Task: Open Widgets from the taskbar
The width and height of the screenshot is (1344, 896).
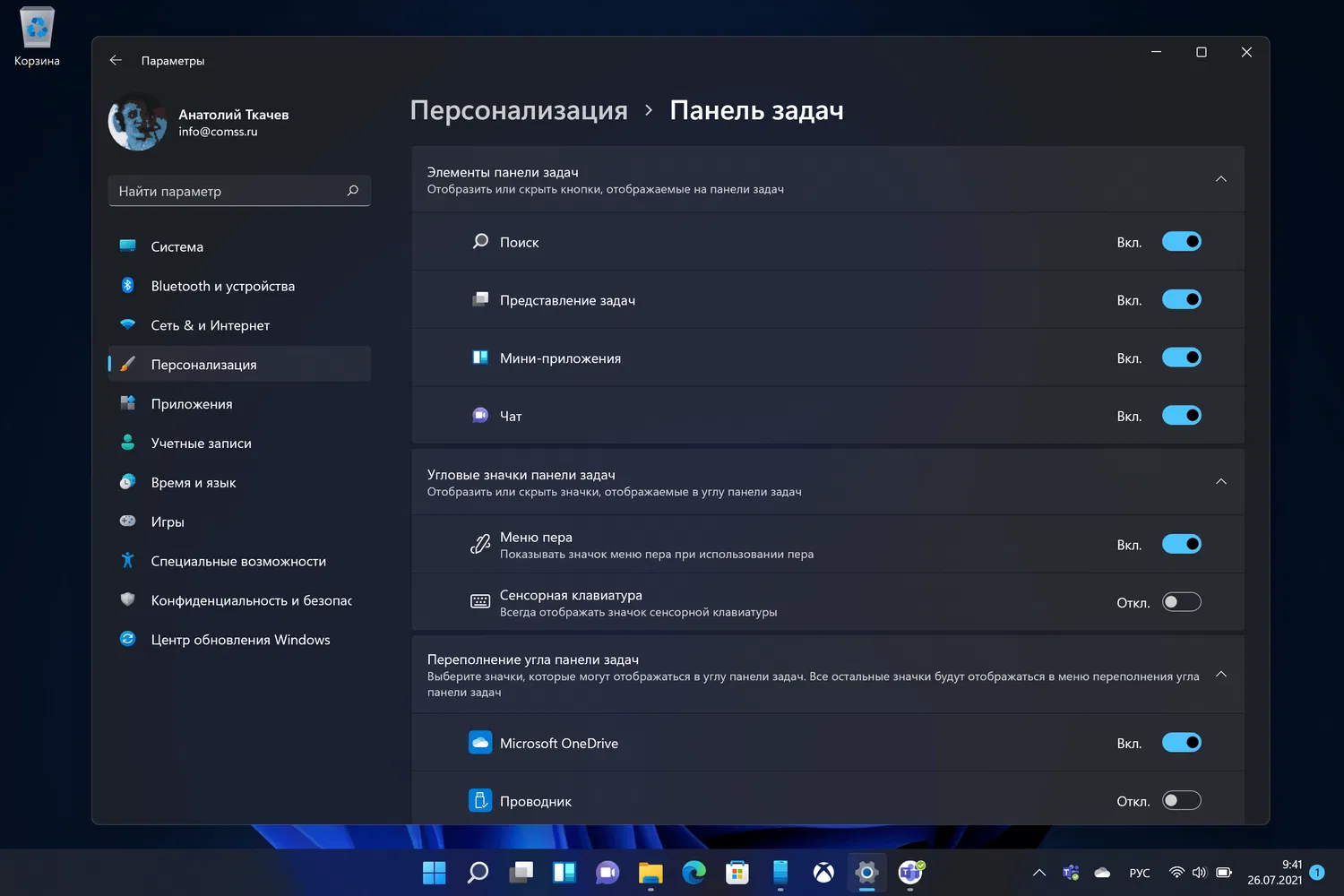Action: click(x=564, y=872)
